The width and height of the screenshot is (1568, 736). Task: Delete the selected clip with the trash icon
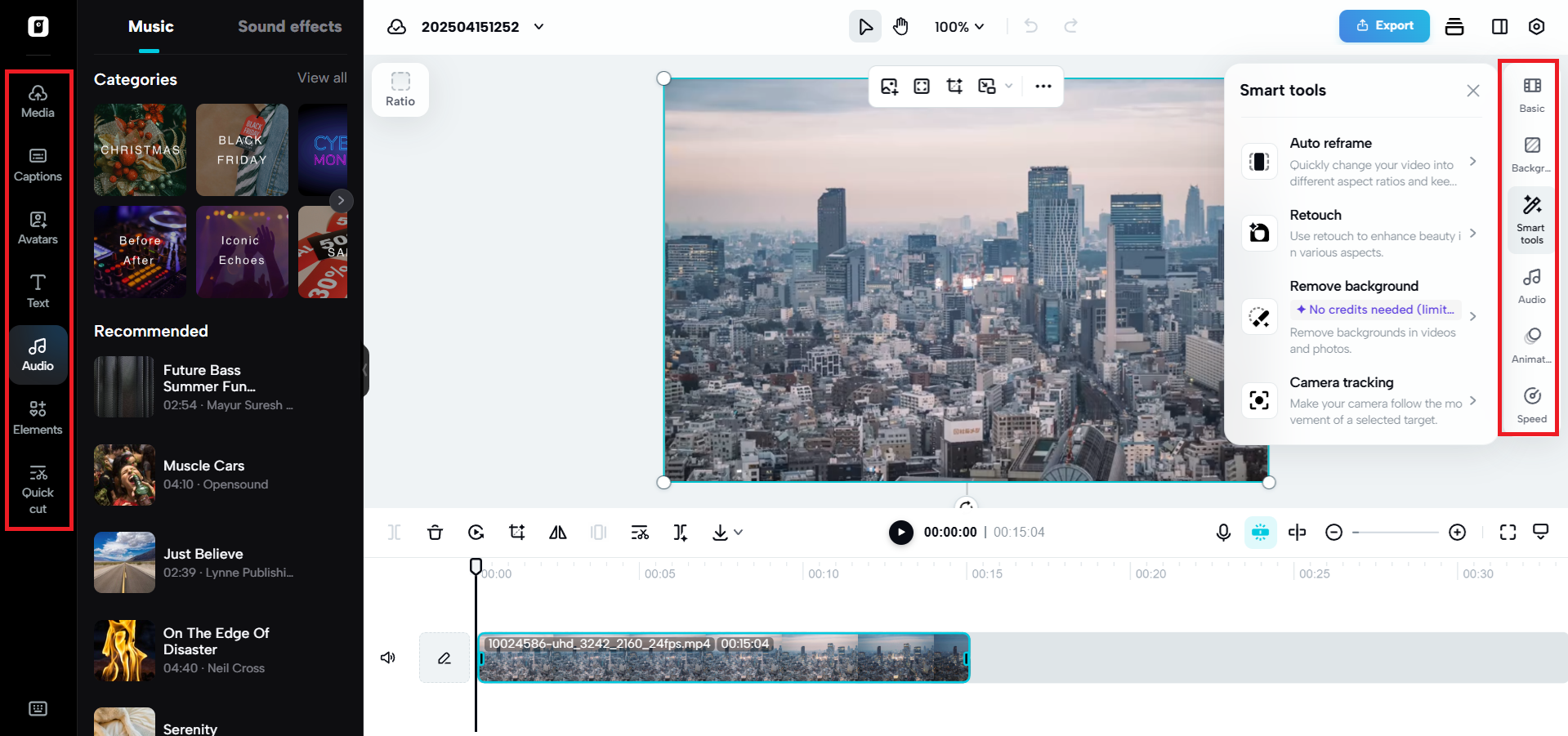pos(435,532)
